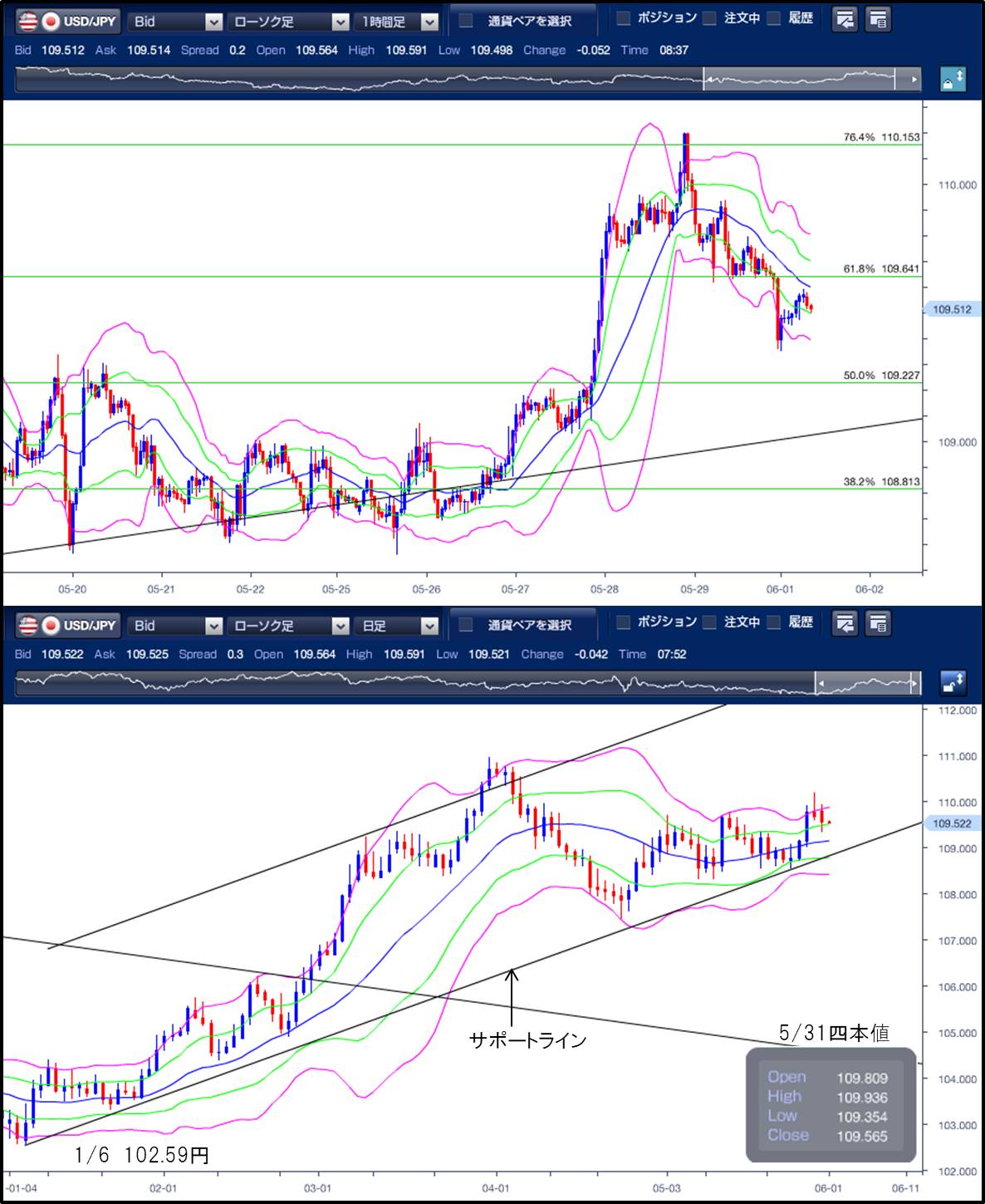Click the chart resize icon beside top navigator
This screenshot has height=1204, width=985.
[x=952, y=81]
